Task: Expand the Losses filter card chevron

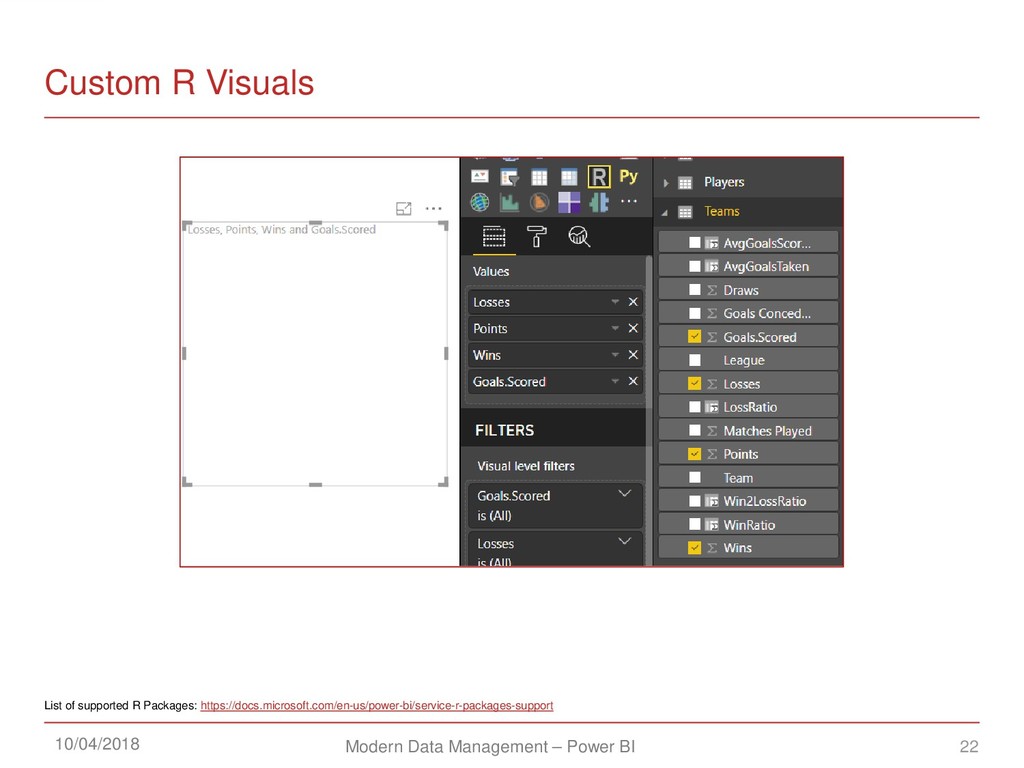Action: (x=624, y=541)
